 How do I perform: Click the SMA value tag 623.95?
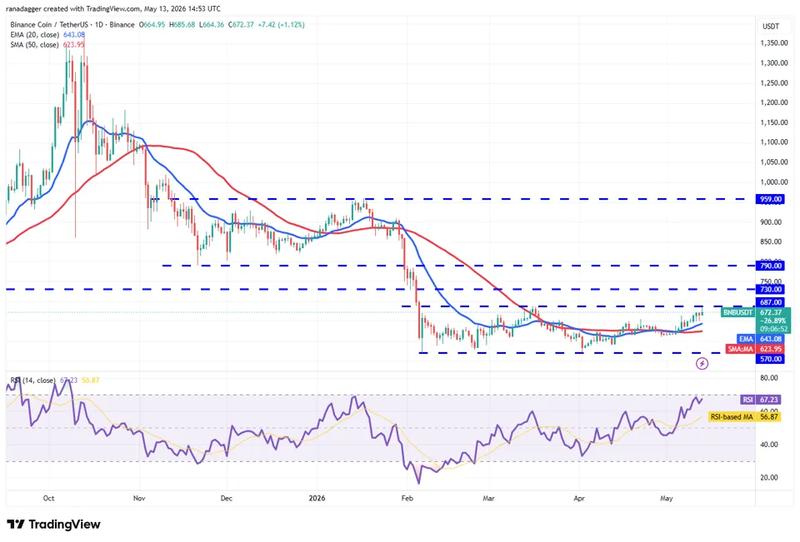(x=771, y=349)
